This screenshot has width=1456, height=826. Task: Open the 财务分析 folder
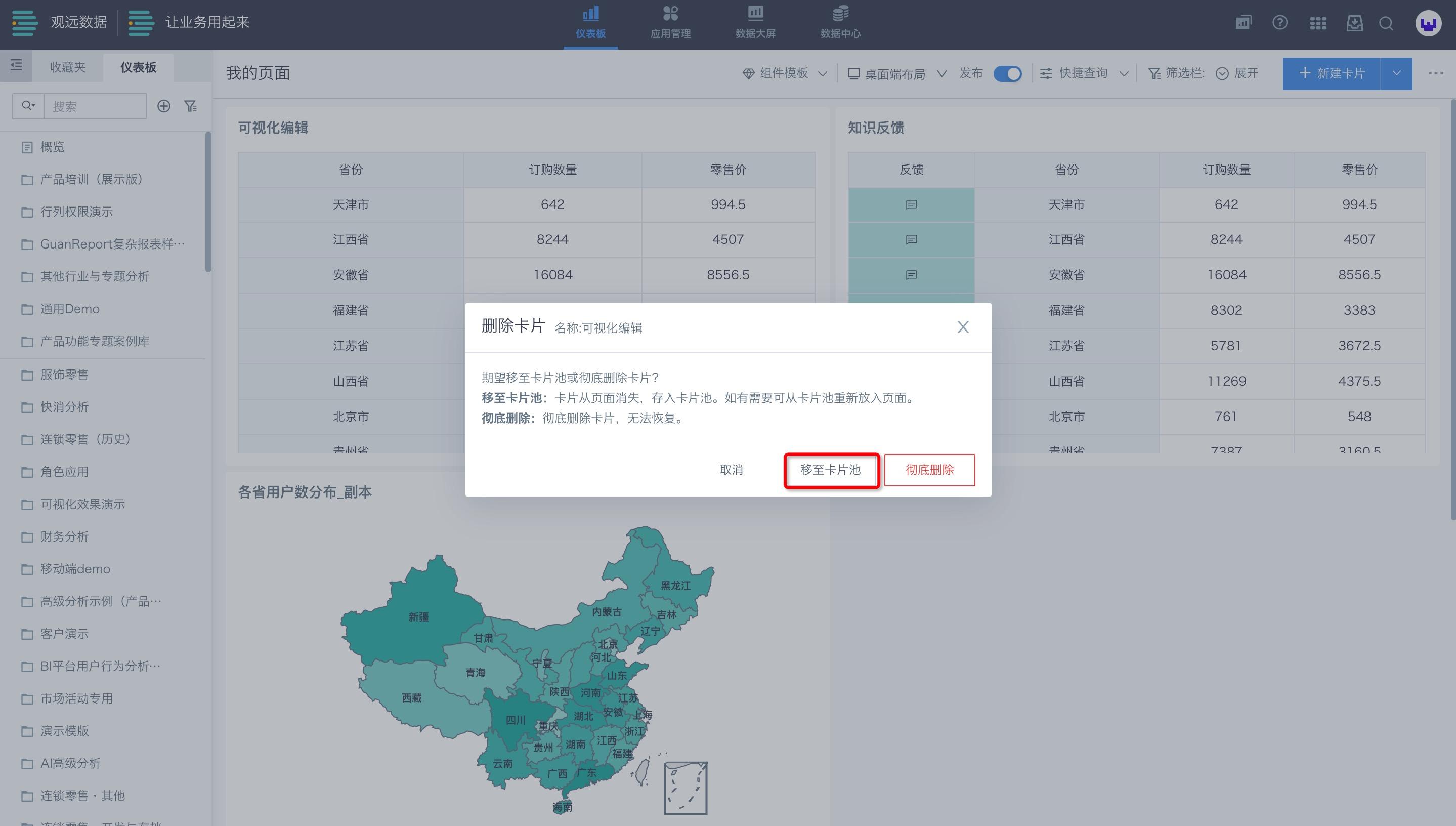click(x=102, y=536)
